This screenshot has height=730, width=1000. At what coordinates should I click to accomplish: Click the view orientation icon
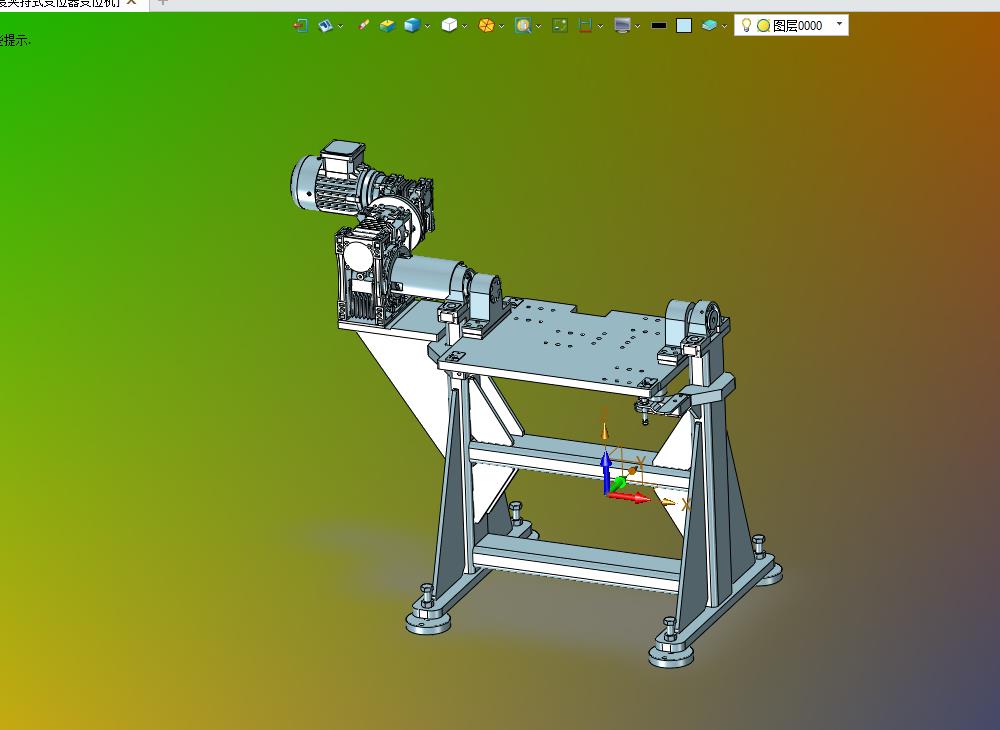(x=326, y=26)
